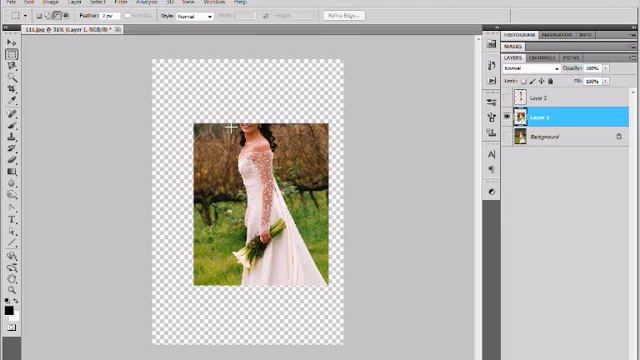The image size is (640, 360).
Task: Click the Feather input field
Action: point(110,16)
